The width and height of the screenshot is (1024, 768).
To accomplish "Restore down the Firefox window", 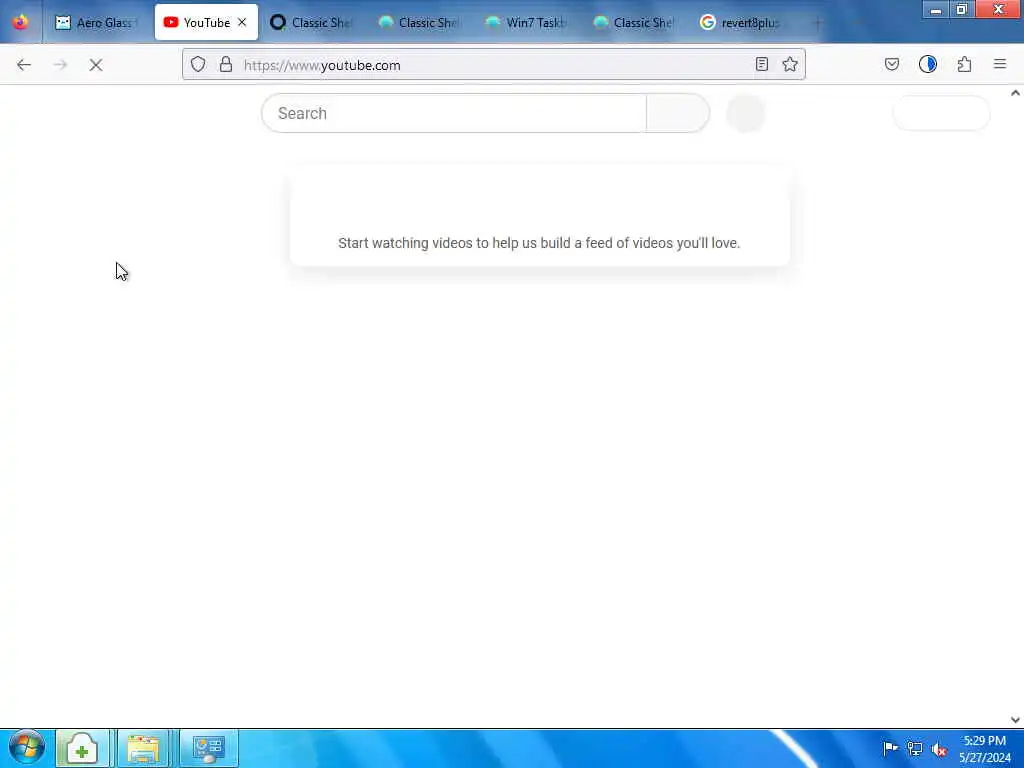I will coord(961,10).
